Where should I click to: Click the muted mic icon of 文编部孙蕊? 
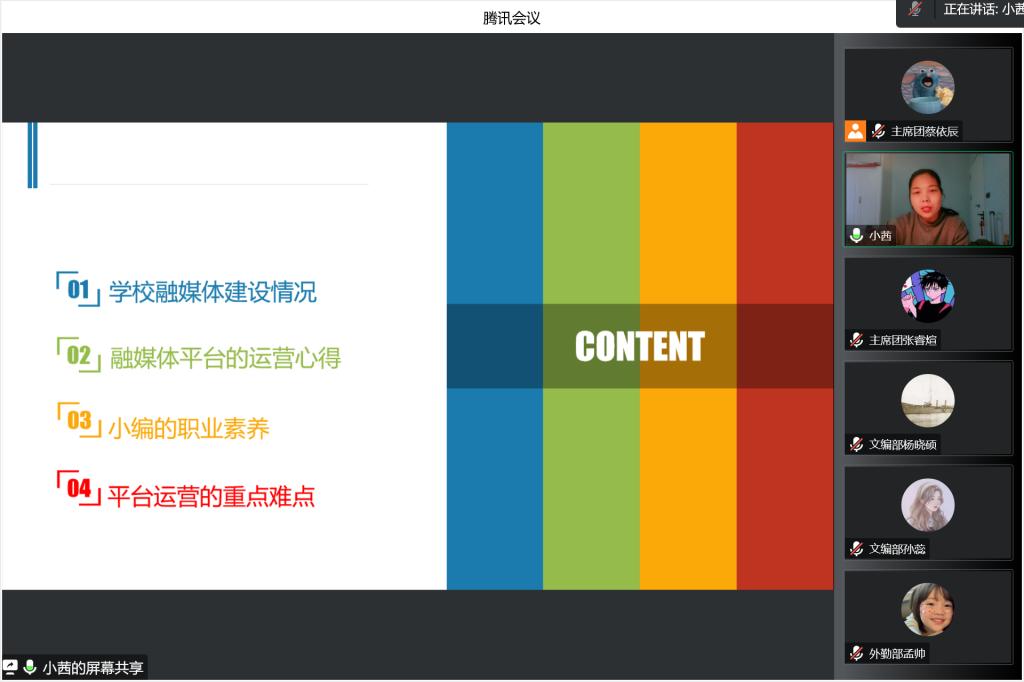856,549
